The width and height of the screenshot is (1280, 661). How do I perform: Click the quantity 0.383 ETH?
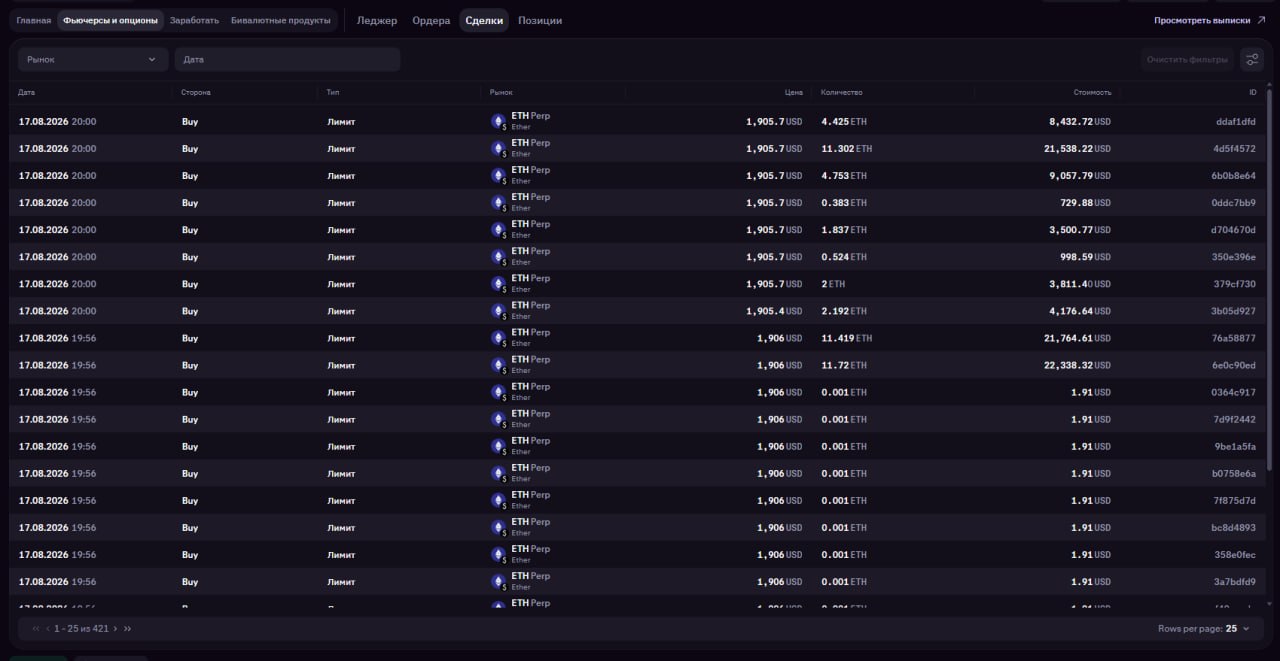pos(844,203)
